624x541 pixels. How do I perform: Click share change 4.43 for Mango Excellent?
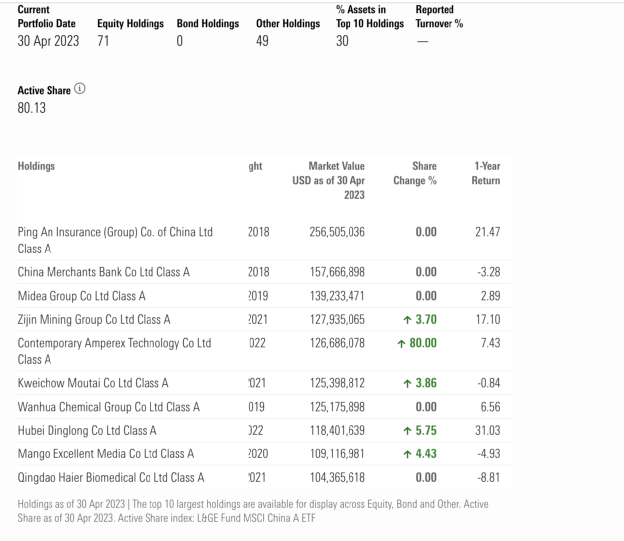click(420, 453)
